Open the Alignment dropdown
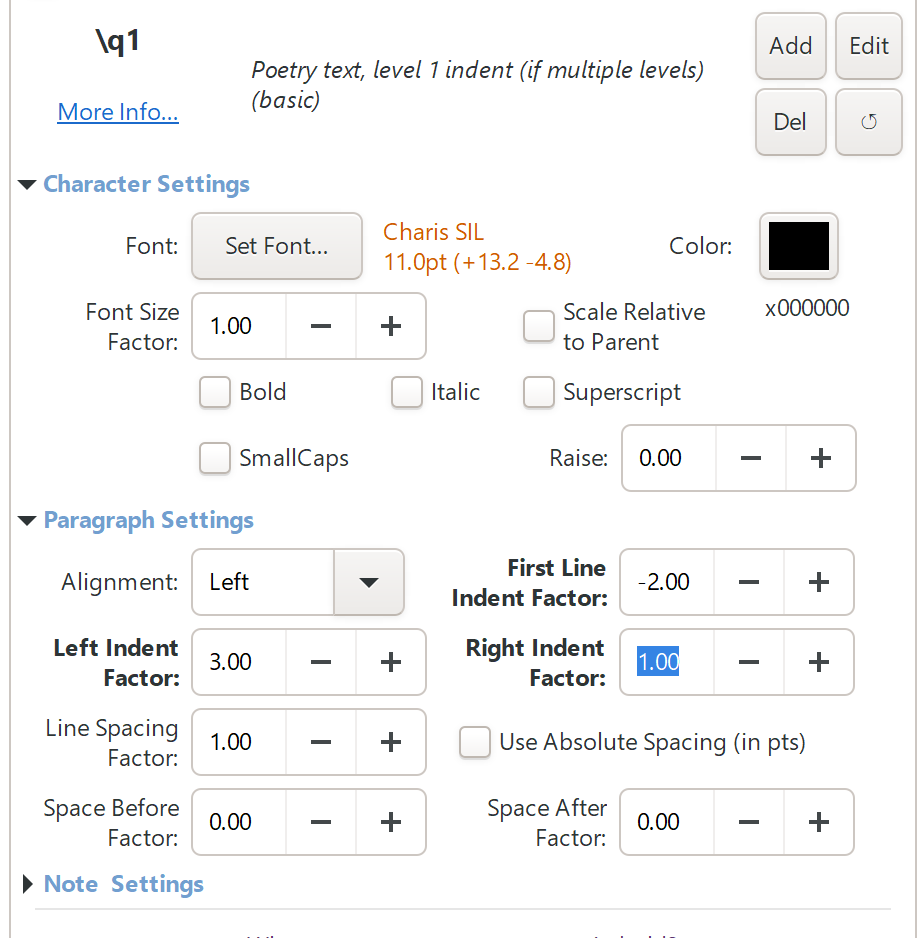Image resolution: width=923 pixels, height=938 pixels. click(x=369, y=582)
